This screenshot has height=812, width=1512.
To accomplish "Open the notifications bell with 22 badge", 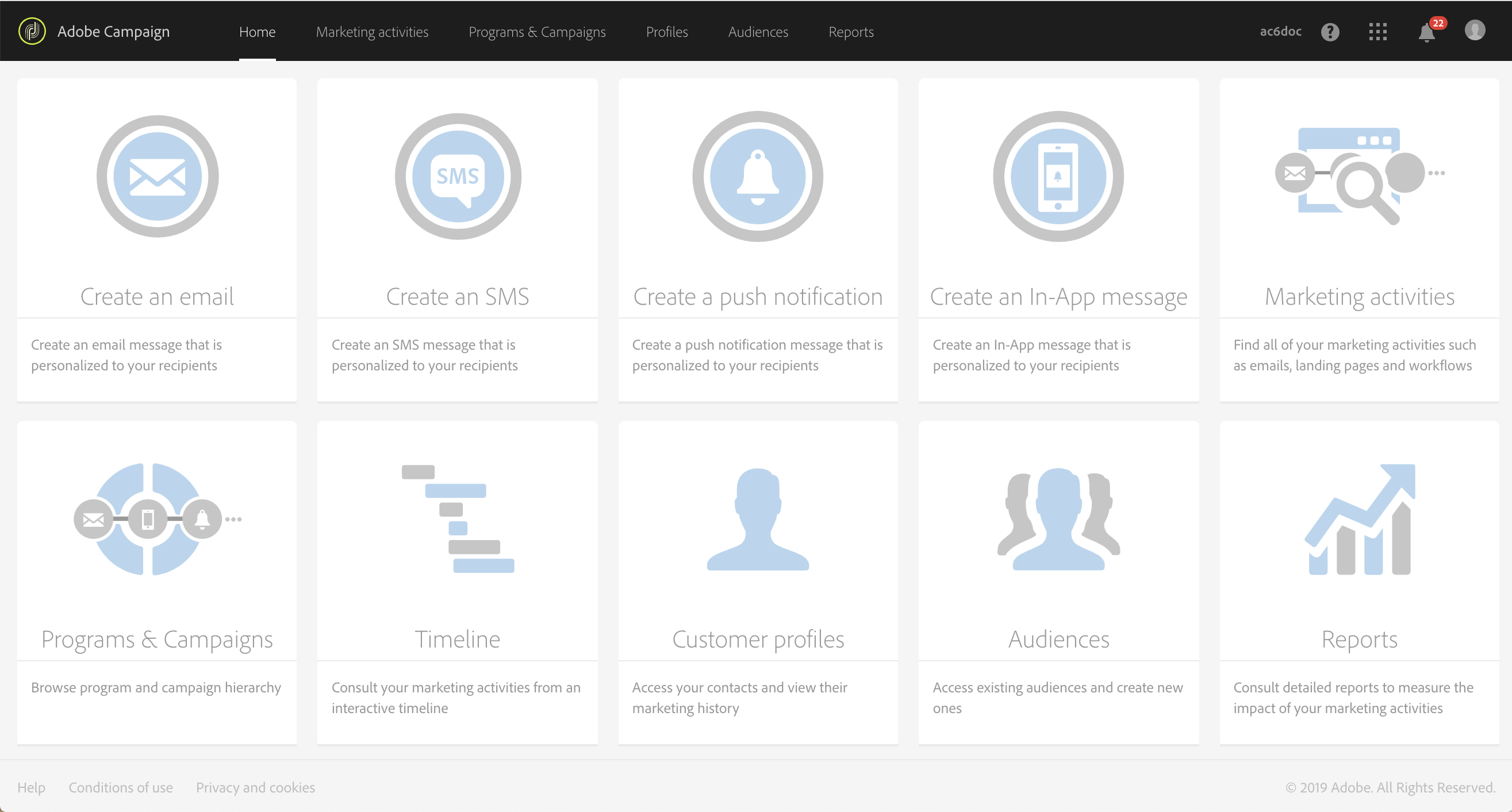I will 1427,32.
